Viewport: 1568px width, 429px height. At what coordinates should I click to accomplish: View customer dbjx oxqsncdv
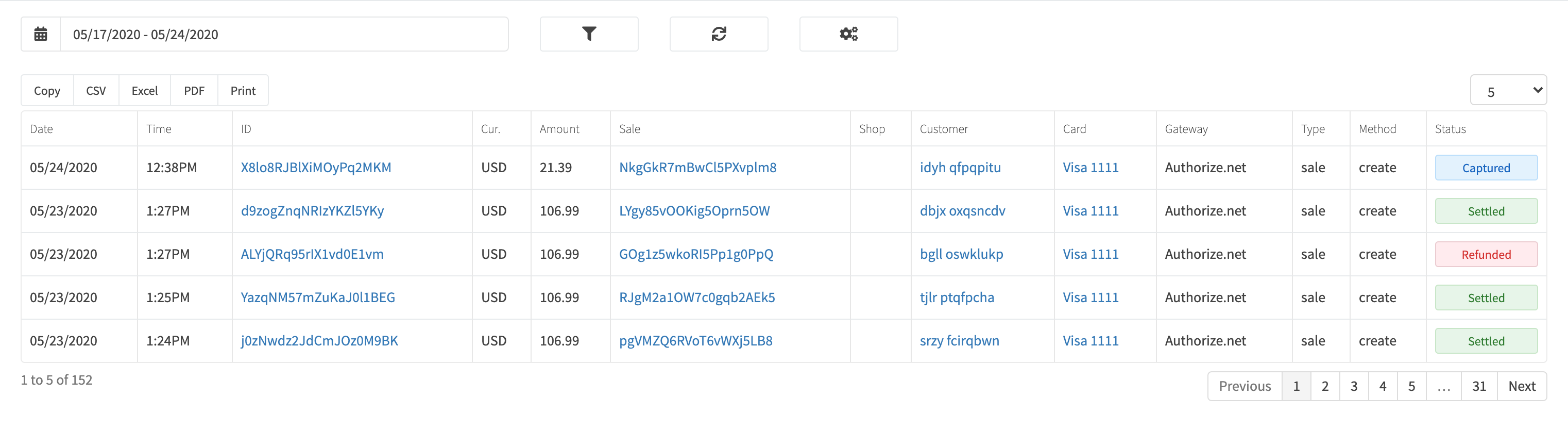point(962,211)
